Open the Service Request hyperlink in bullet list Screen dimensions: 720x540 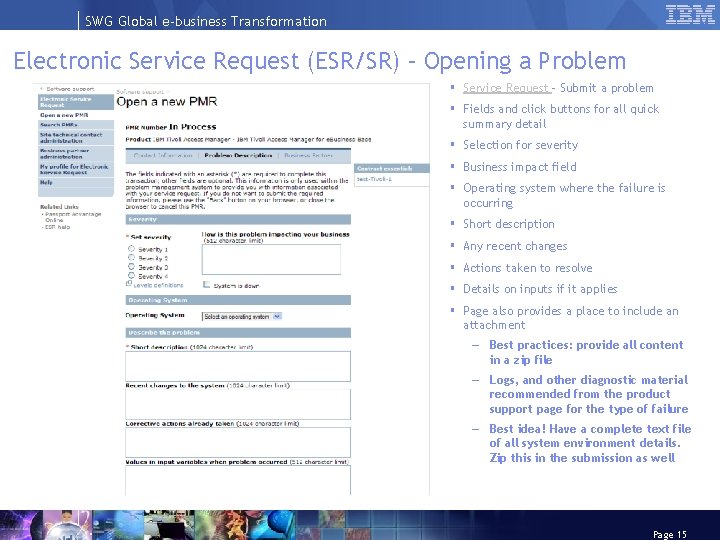tap(506, 88)
